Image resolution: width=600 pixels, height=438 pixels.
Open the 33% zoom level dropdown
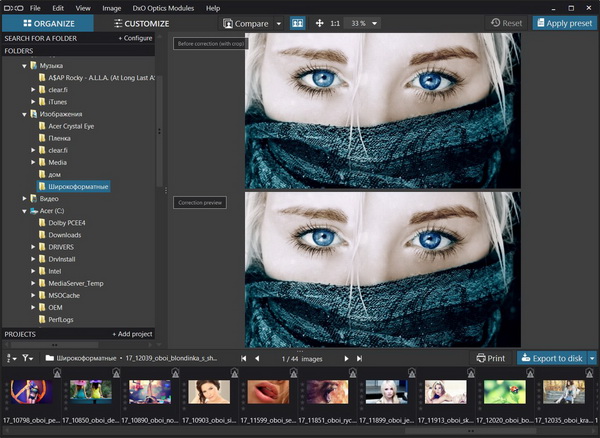click(361, 22)
